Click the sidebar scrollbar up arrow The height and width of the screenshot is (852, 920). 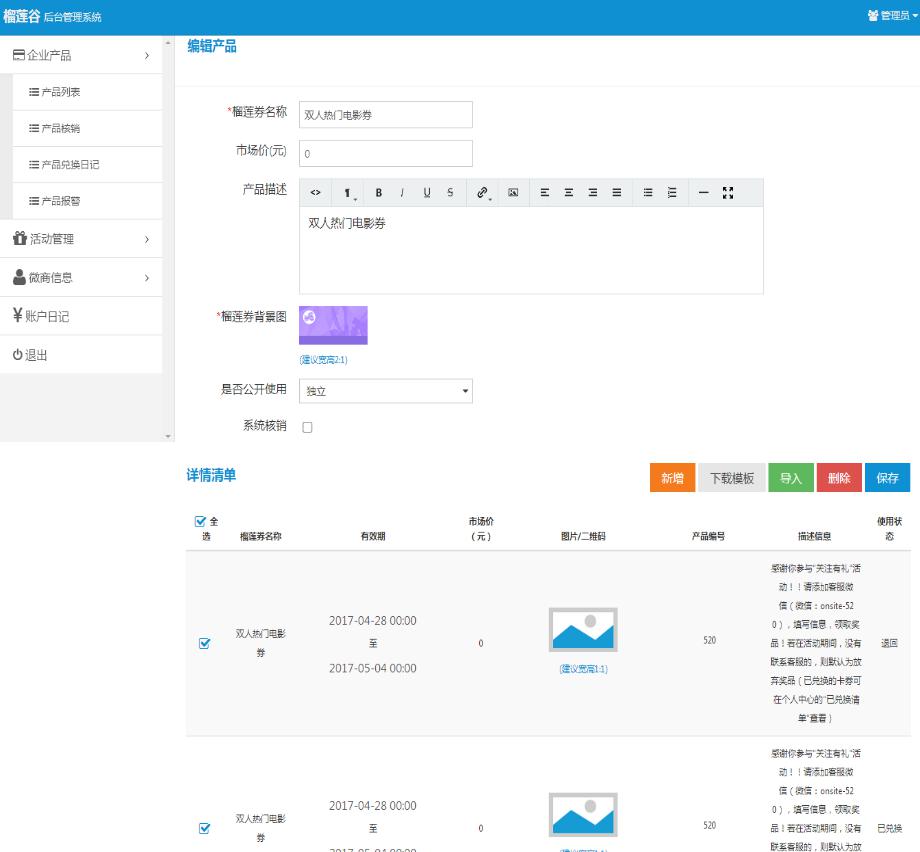click(x=168, y=43)
